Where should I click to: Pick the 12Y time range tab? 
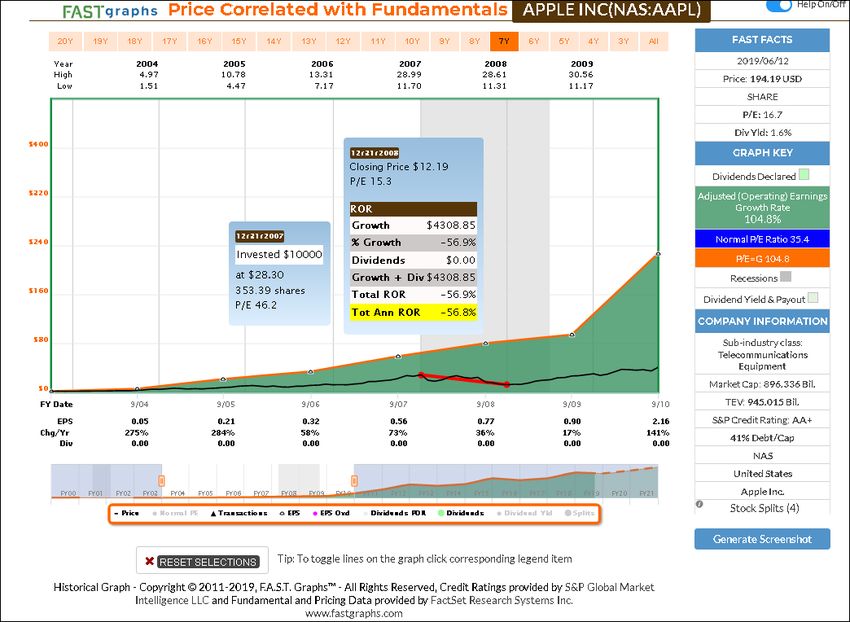point(343,41)
